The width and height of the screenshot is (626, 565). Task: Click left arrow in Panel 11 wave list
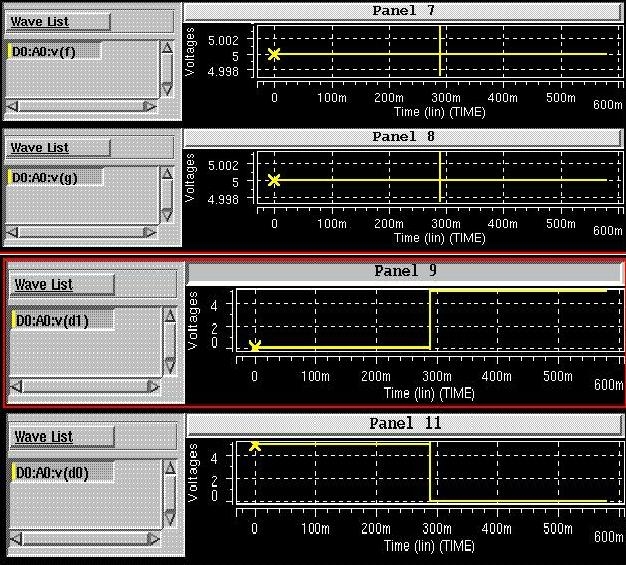click(x=16, y=539)
